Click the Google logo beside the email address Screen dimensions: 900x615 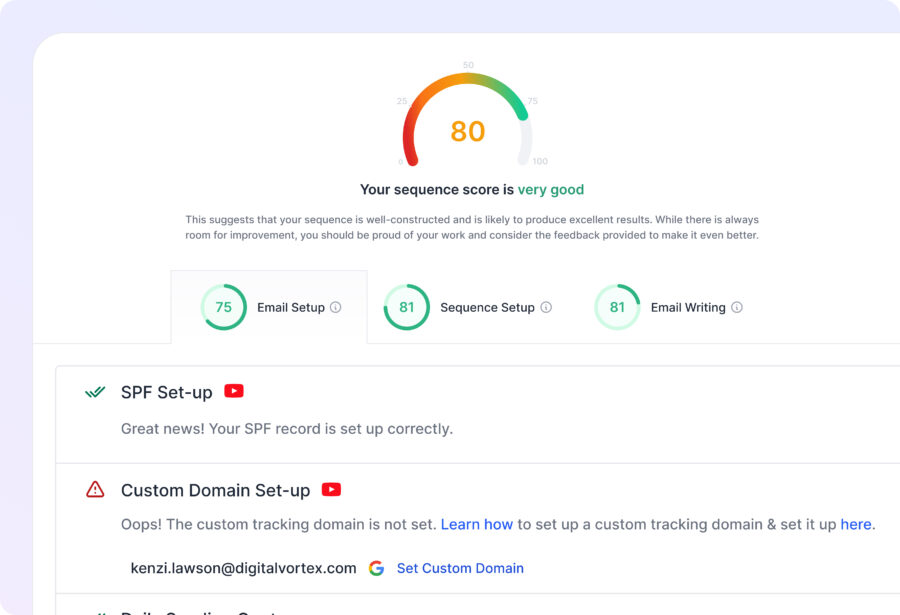tap(376, 568)
